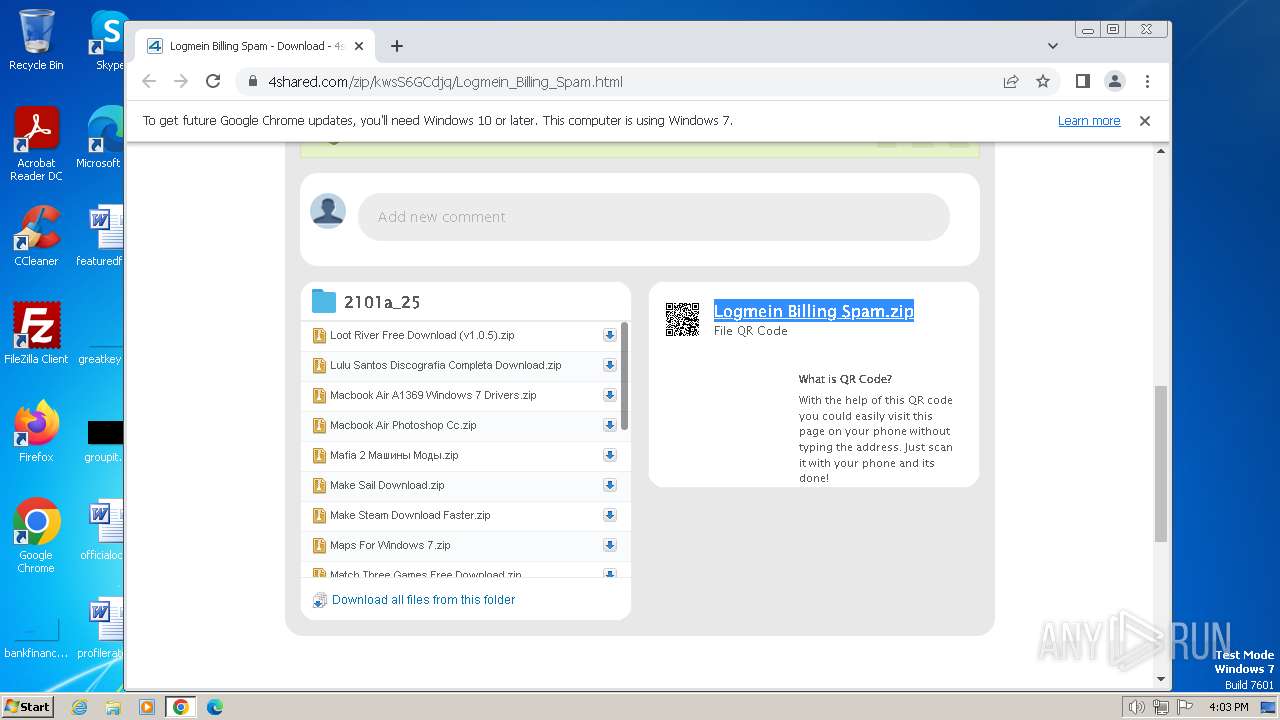This screenshot has height=720, width=1280.
Task: Click the Google Chrome desktop icon
Action: pyautogui.click(x=36, y=536)
